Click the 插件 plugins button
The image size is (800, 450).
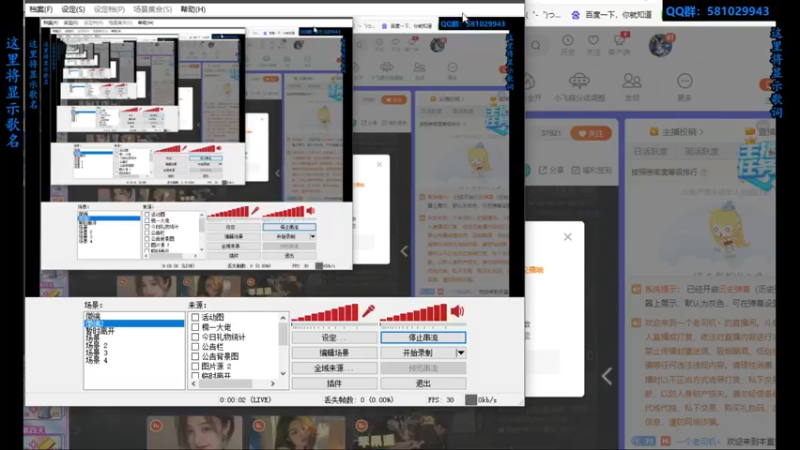point(335,383)
